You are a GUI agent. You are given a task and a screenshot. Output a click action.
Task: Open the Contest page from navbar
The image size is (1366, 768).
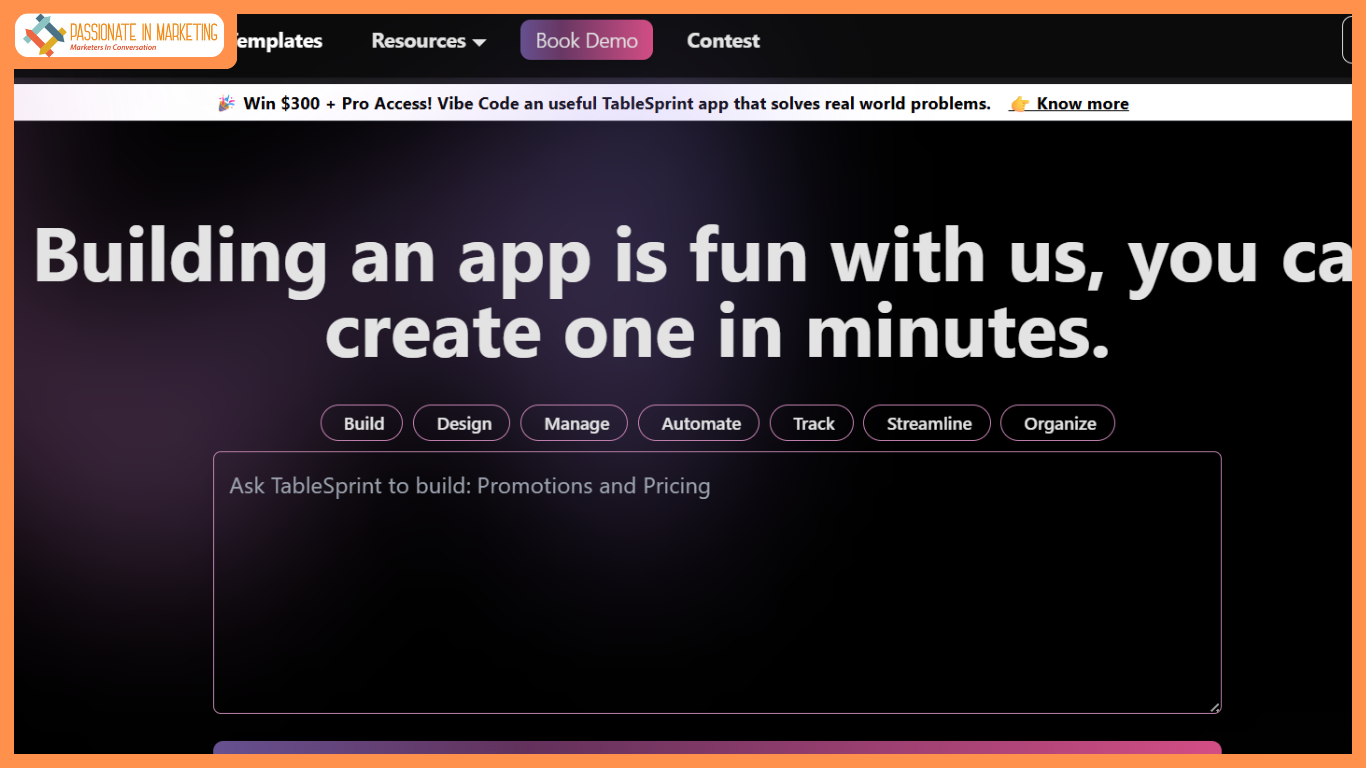point(723,41)
